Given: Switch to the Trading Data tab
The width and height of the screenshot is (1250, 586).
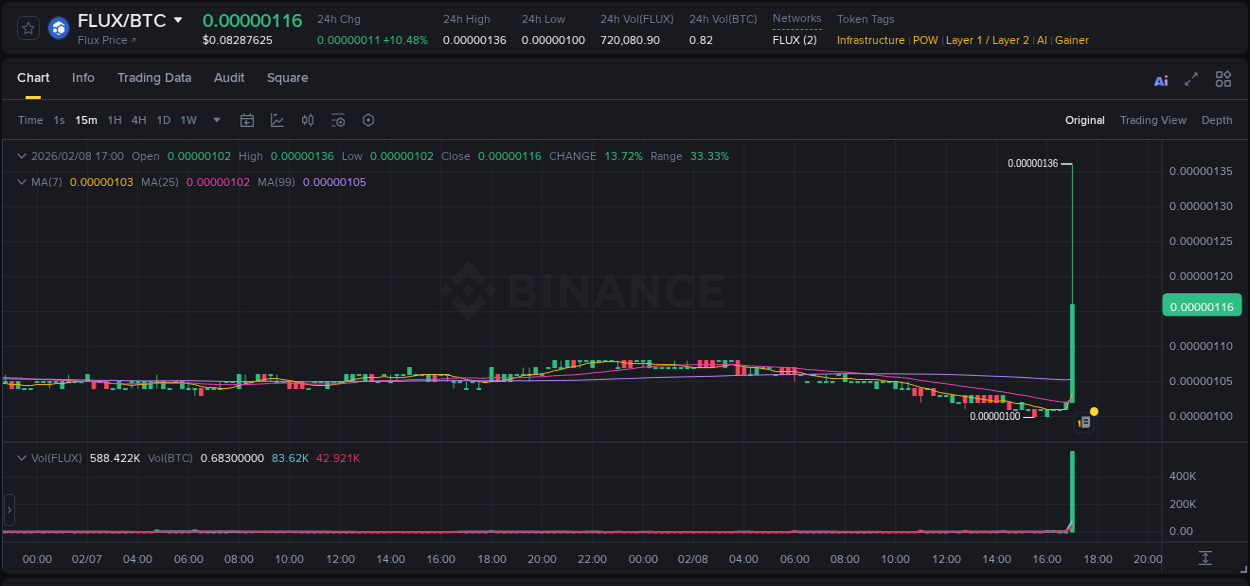Looking at the screenshot, I should tap(154, 78).
